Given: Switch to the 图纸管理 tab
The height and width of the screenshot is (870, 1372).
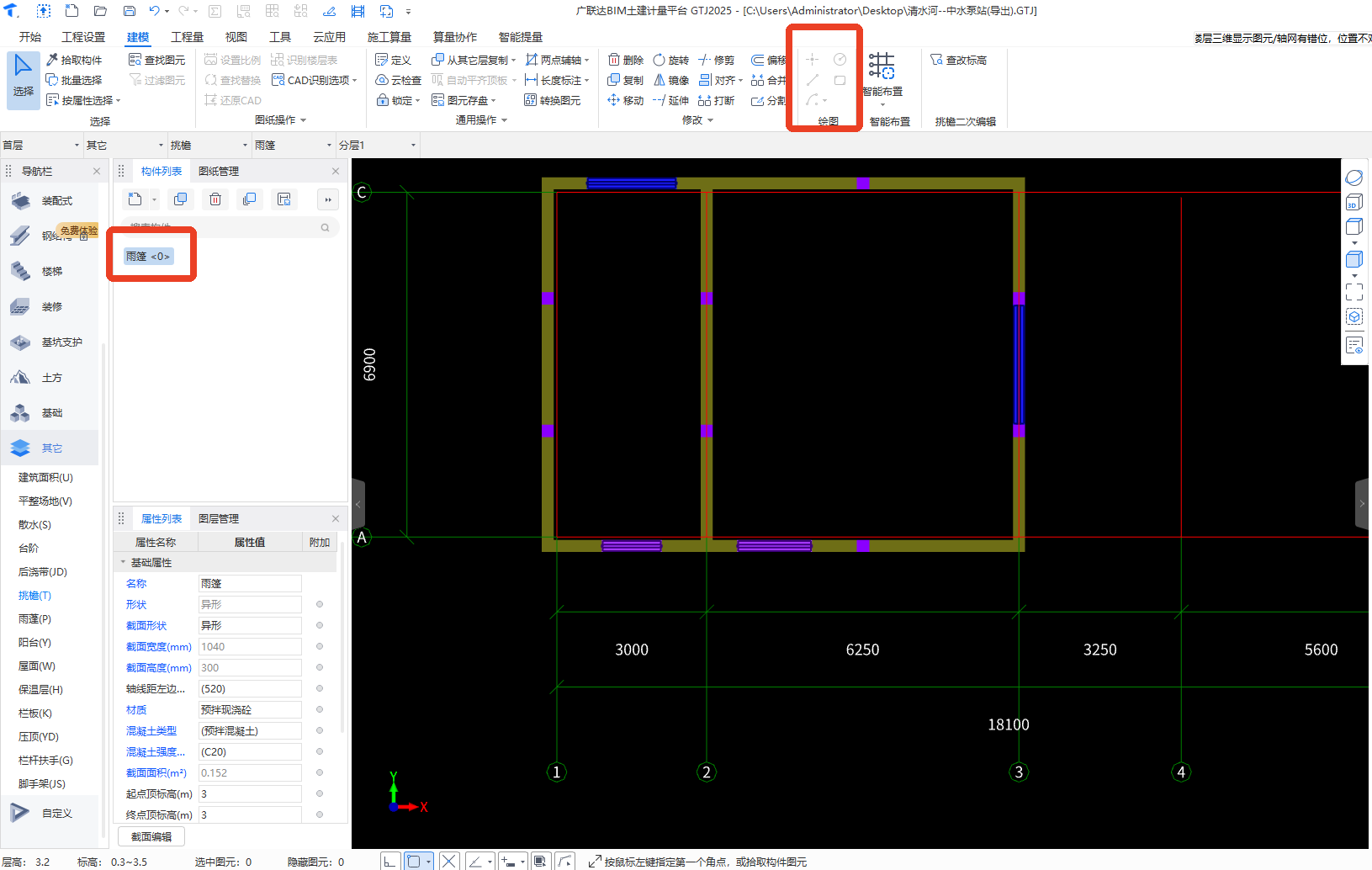Looking at the screenshot, I should (219, 171).
